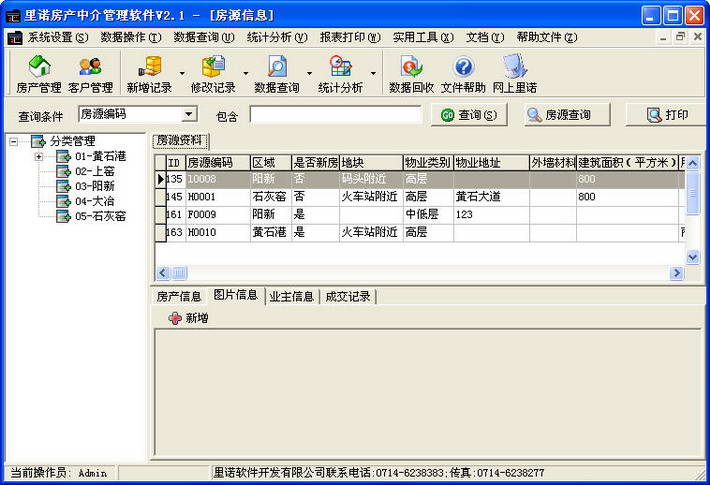
Task: Click the icon beside 04-大冶
Action: click(63, 201)
